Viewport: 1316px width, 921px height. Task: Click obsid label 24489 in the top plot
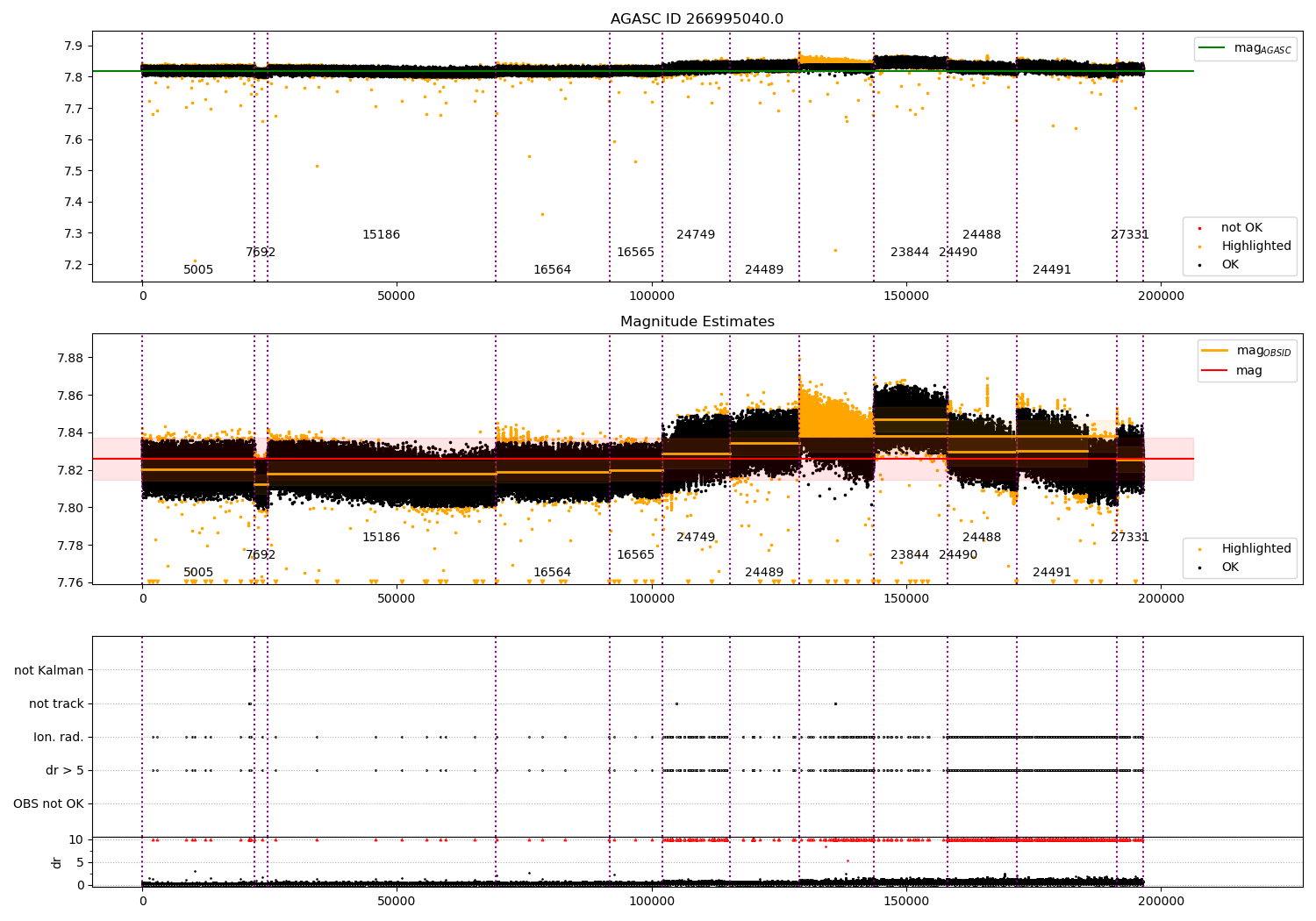click(764, 270)
